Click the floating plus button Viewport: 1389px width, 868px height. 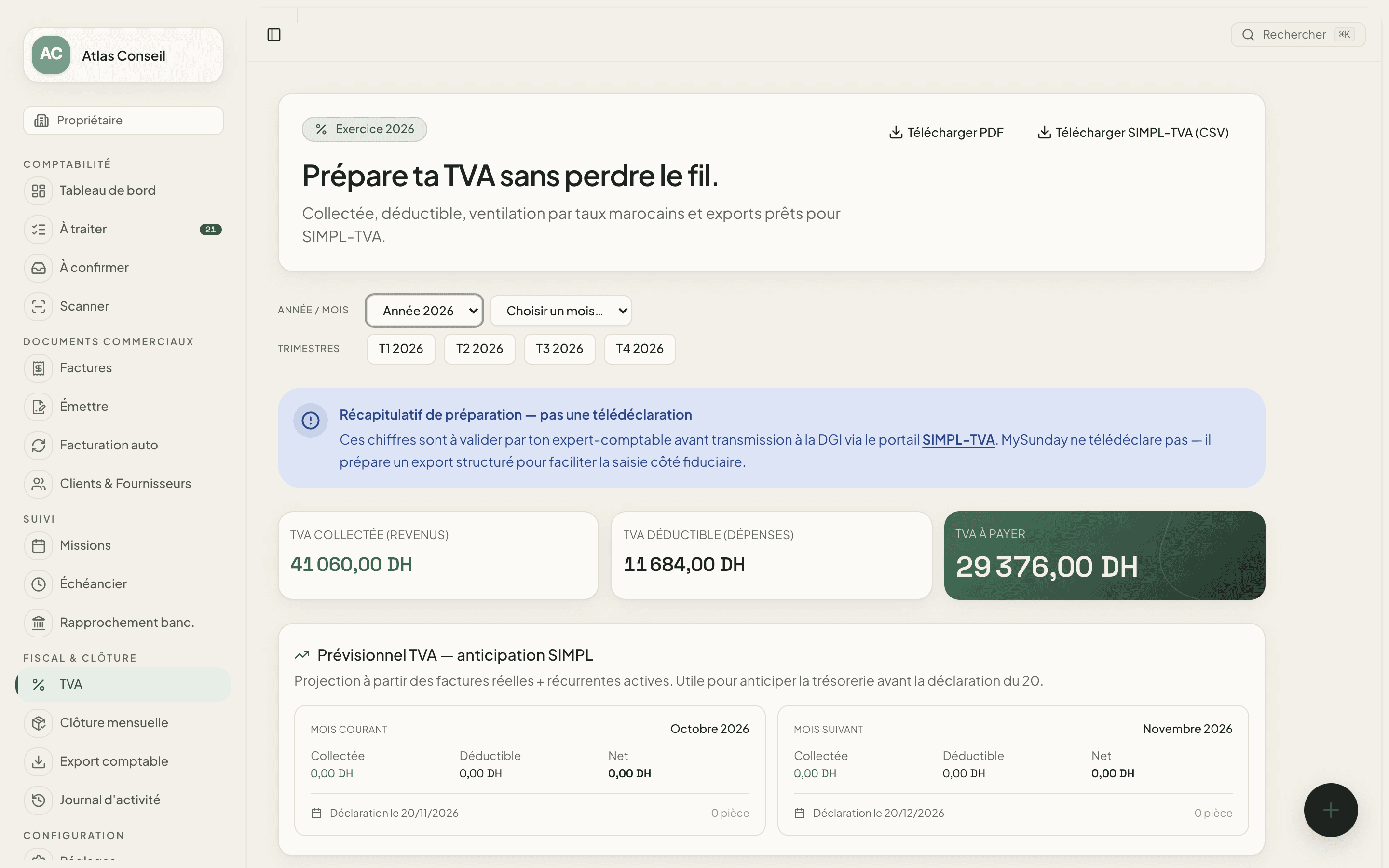(x=1331, y=810)
